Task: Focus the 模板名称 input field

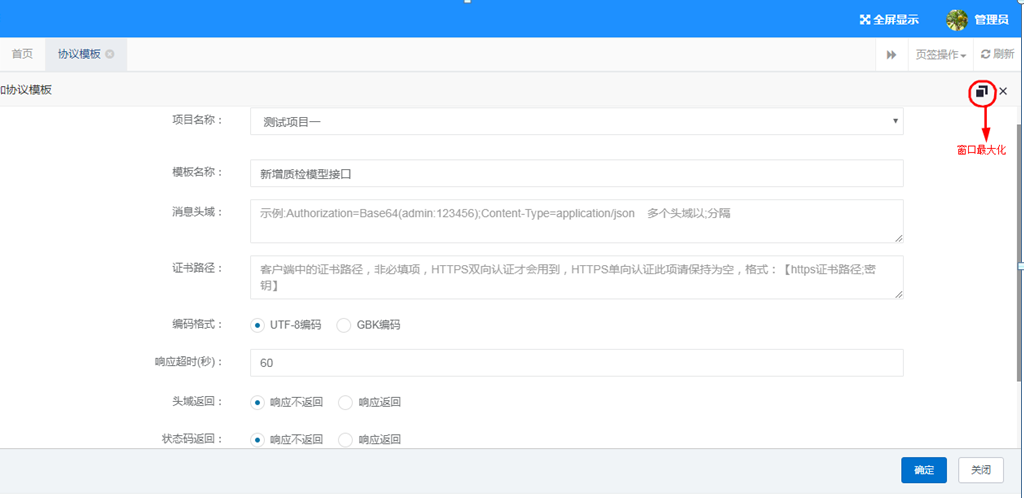Action: (577, 174)
